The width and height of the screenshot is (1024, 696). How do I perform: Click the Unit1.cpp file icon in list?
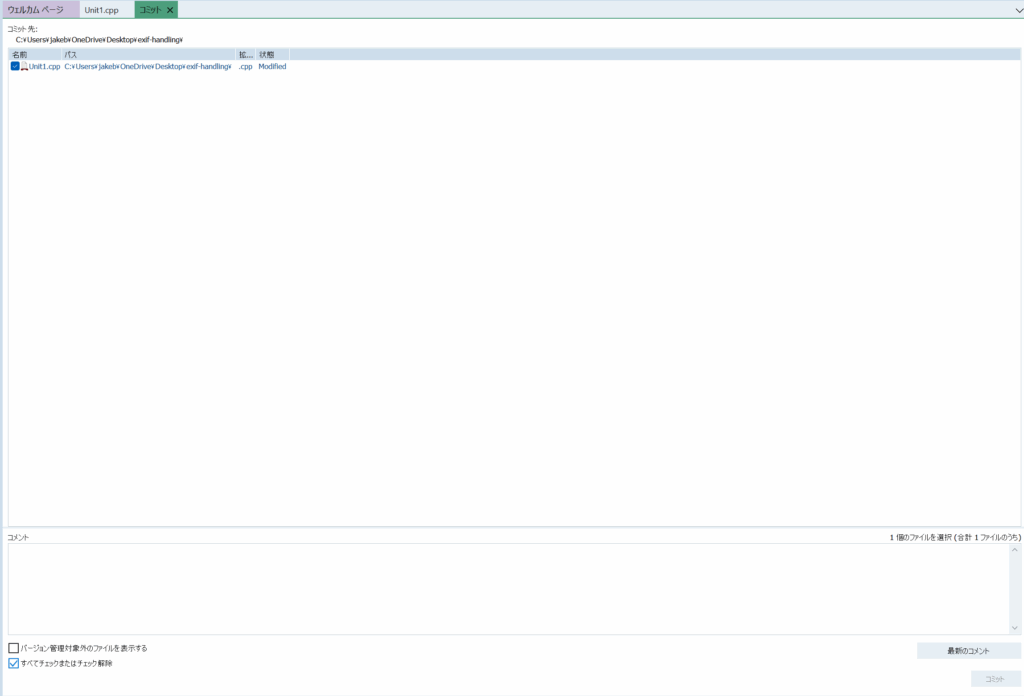(24, 67)
